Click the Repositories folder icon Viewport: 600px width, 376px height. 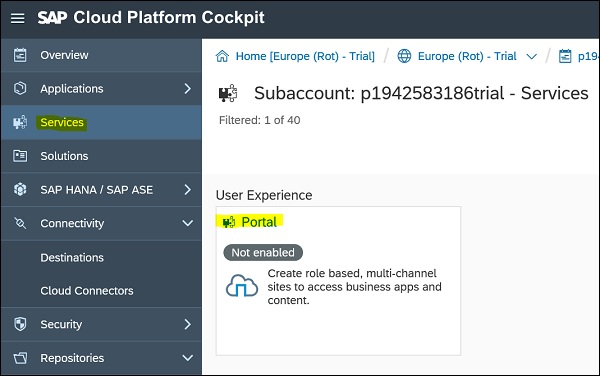click(x=20, y=358)
